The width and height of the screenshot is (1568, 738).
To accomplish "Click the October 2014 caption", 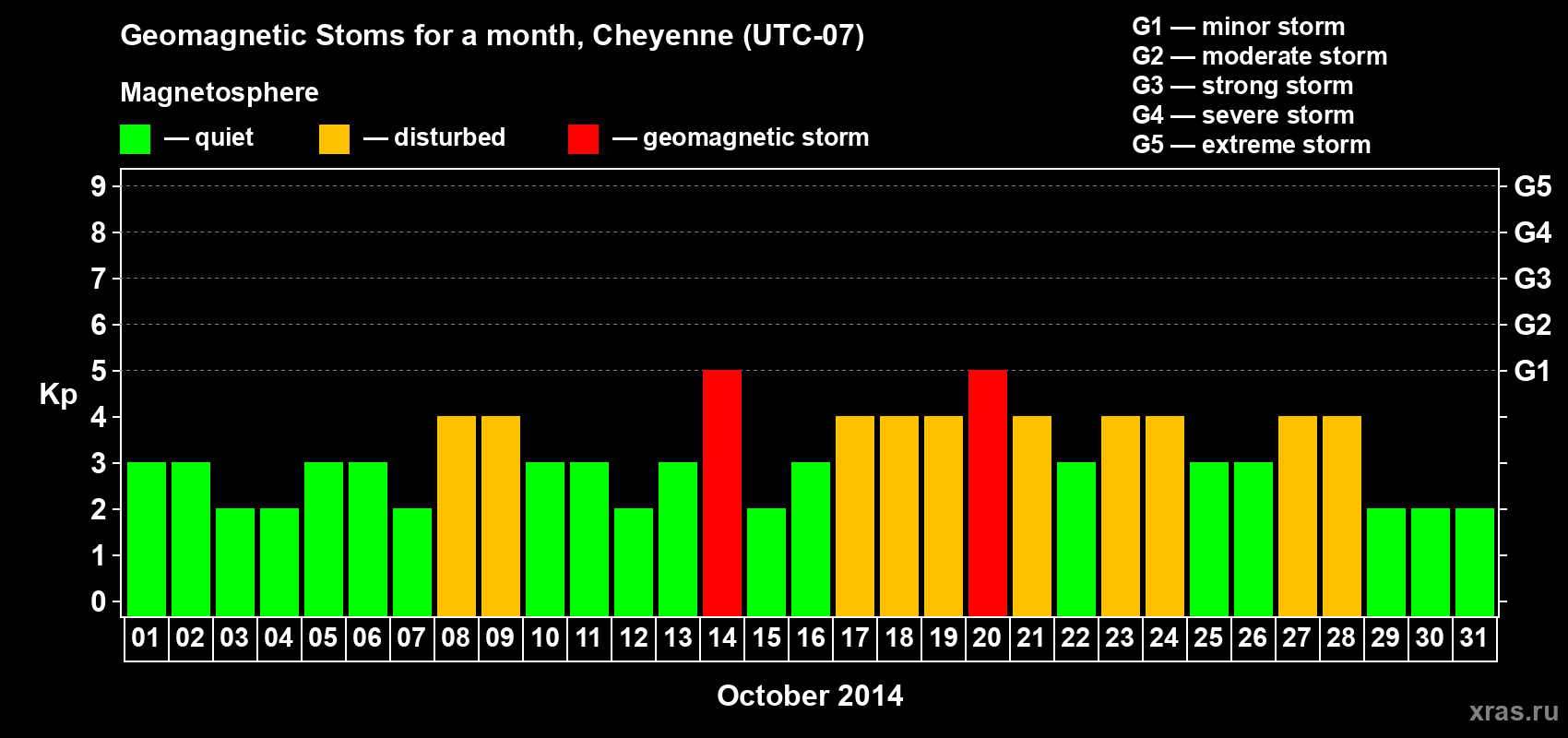I will tap(810, 696).
